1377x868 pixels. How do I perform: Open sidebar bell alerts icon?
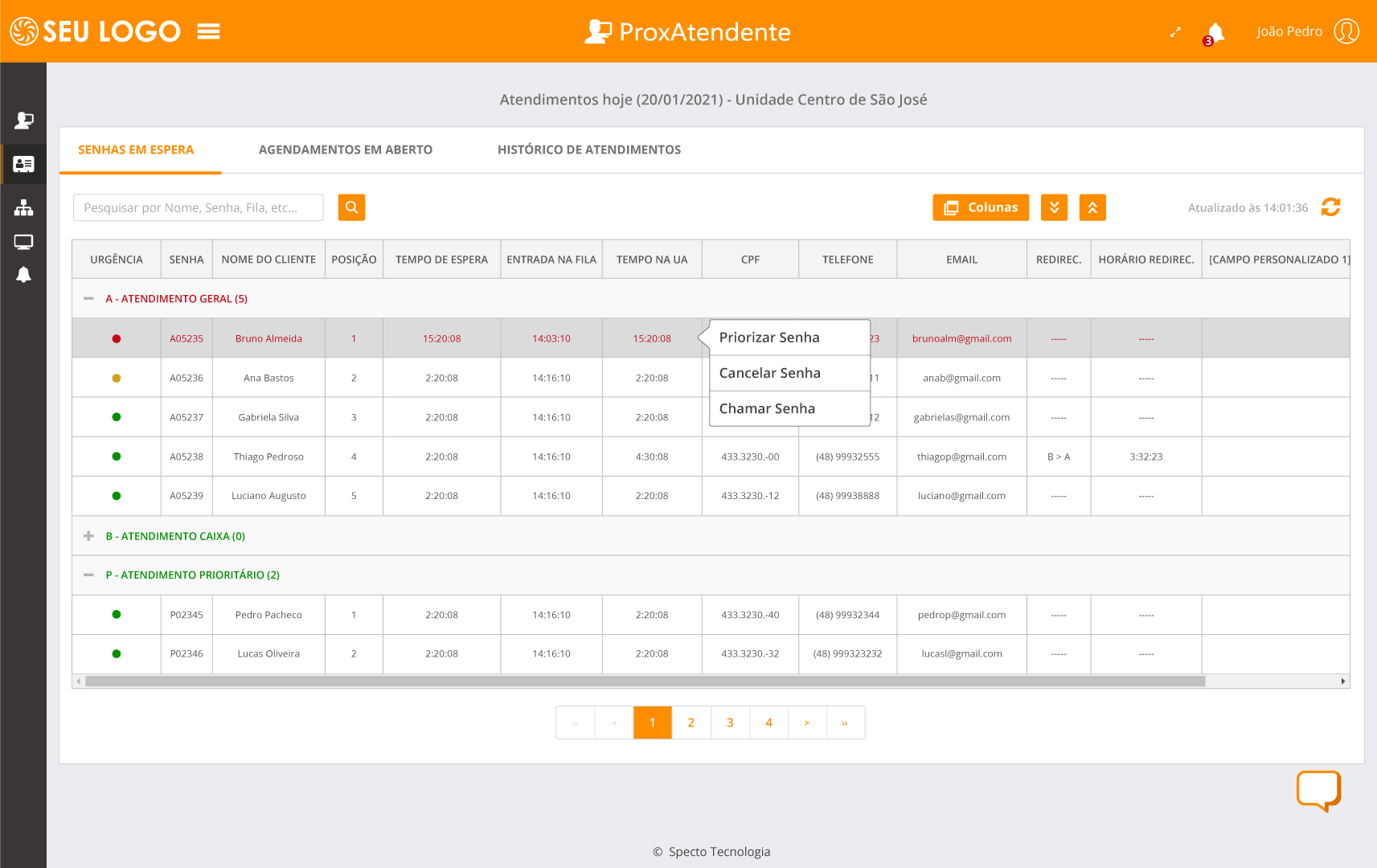click(x=23, y=275)
